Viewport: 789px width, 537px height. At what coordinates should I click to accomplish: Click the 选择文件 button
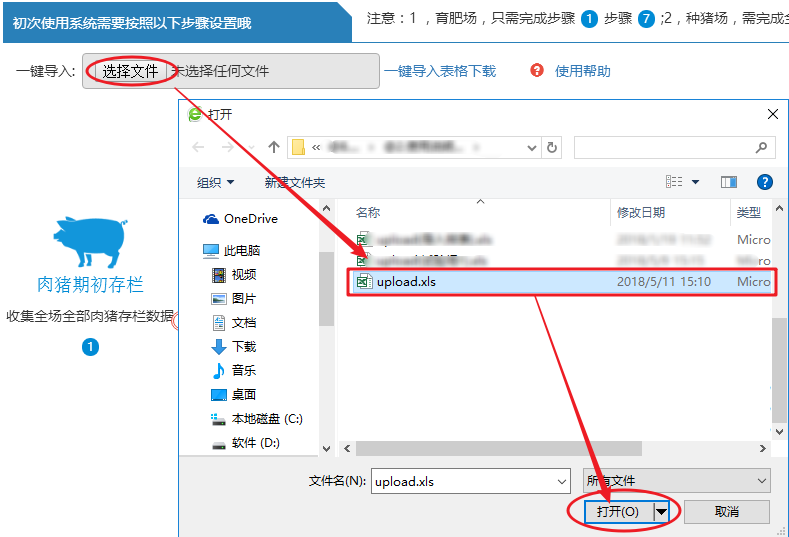(x=130, y=71)
